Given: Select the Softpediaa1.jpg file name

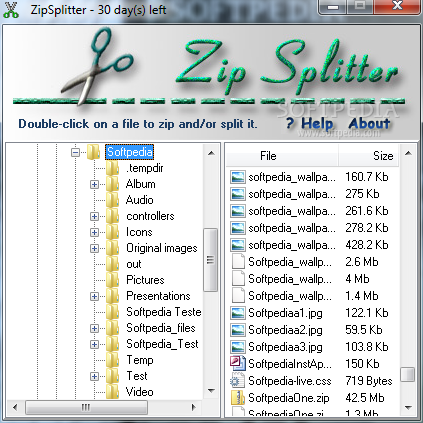Looking at the screenshot, I should point(285,313).
